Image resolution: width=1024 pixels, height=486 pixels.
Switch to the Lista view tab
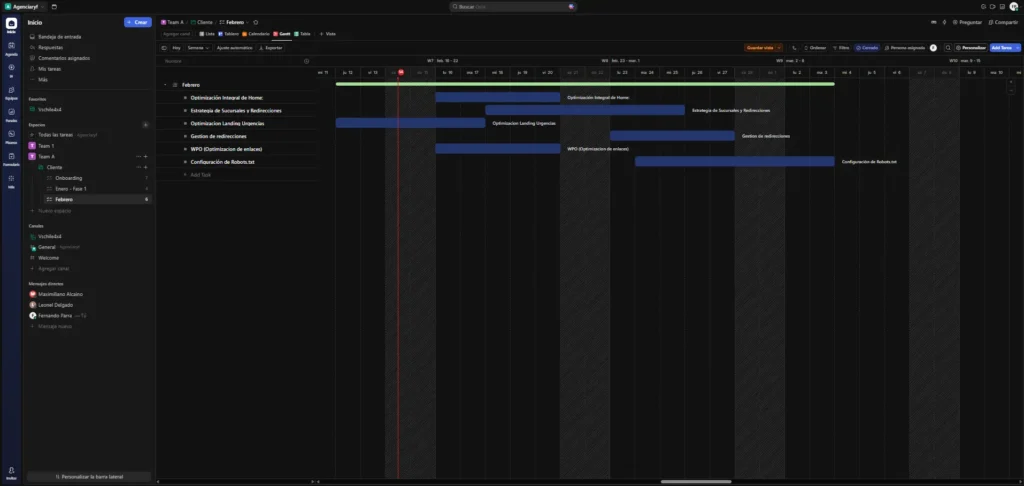207,33
